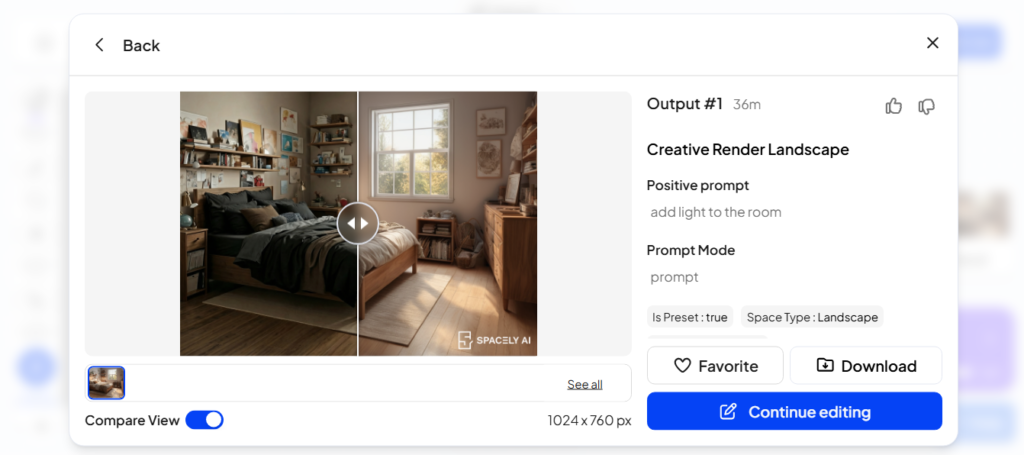
Task: Click the Space Type : Landscape tag
Action: [x=812, y=317]
